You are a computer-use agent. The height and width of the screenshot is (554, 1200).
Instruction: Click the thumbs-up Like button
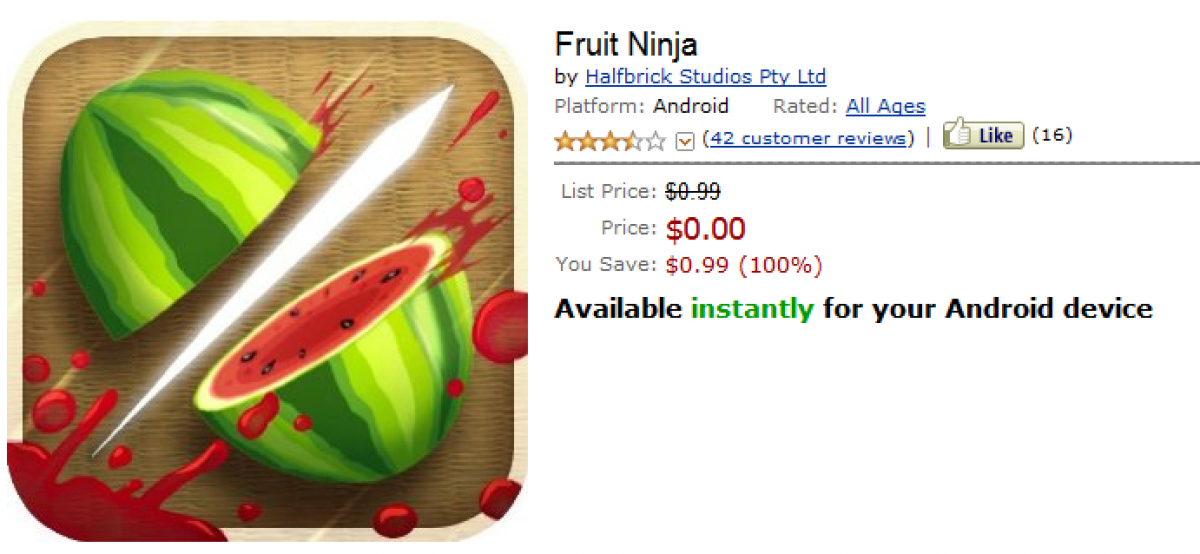pos(984,135)
